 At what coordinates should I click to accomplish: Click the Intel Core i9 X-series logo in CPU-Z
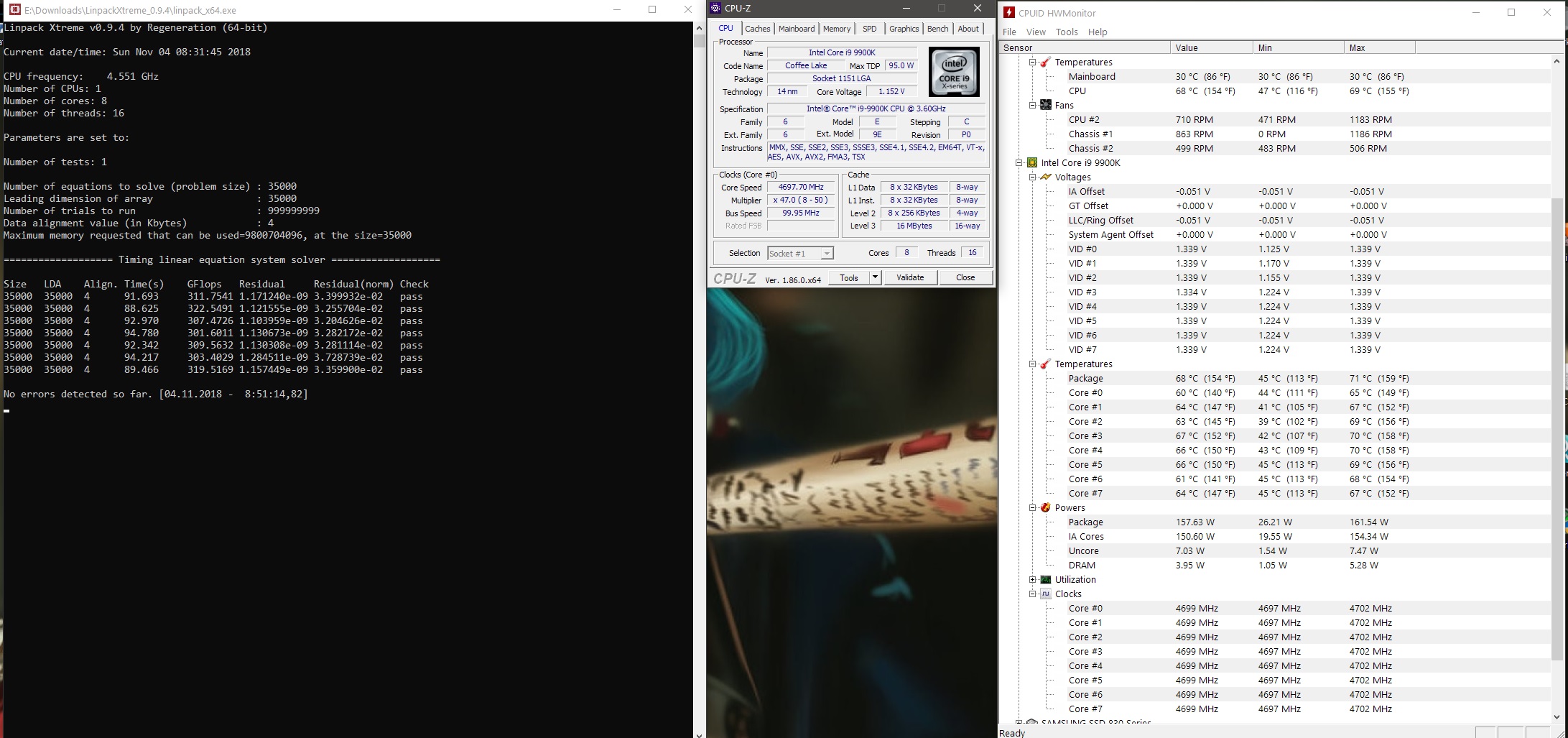[x=954, y=72]
